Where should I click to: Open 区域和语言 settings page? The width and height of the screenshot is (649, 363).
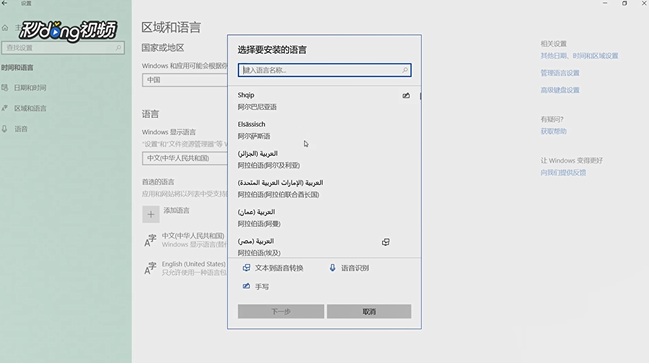[x=30, y=108]
